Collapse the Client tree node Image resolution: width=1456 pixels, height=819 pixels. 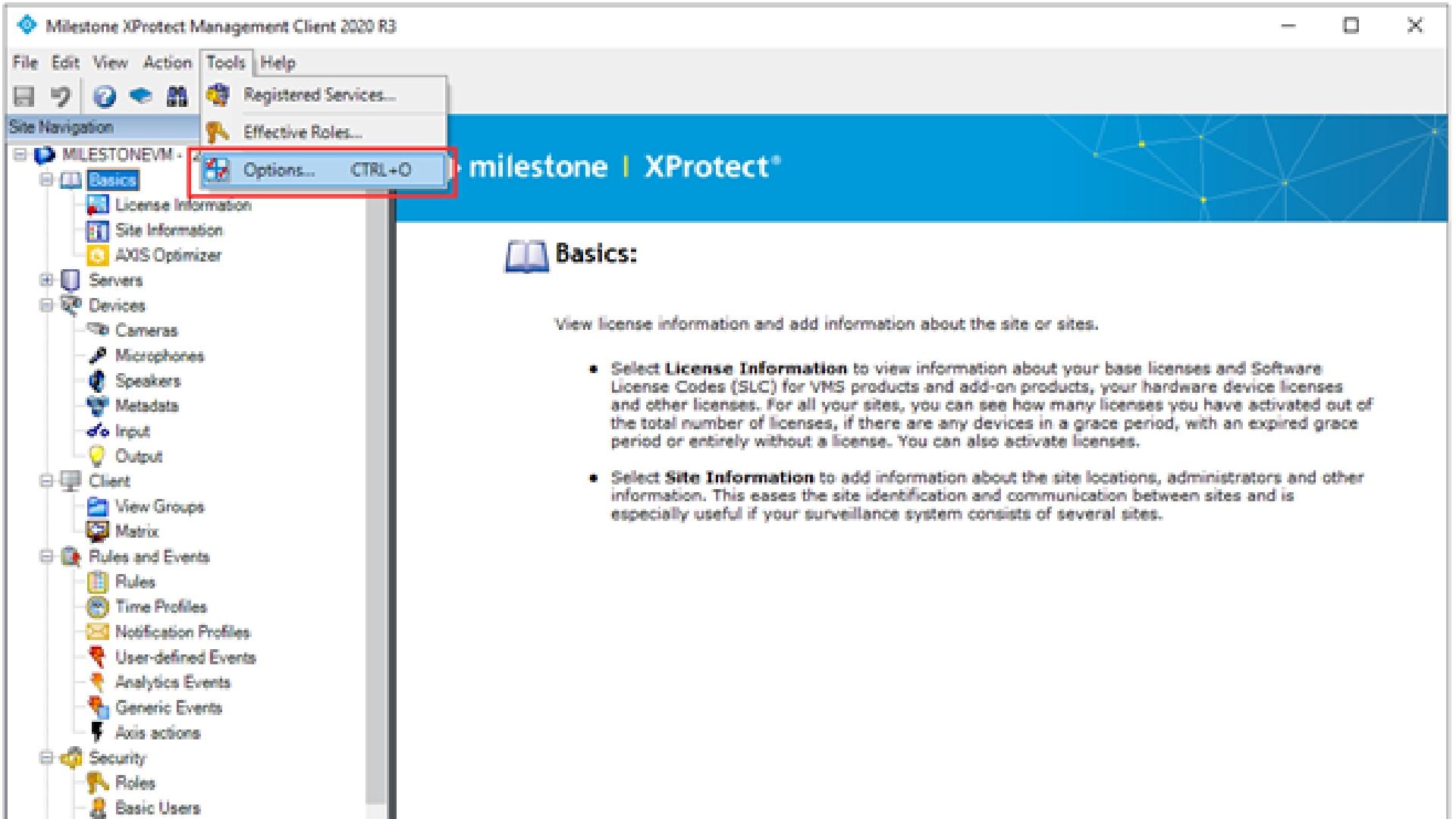click(47, 481)
